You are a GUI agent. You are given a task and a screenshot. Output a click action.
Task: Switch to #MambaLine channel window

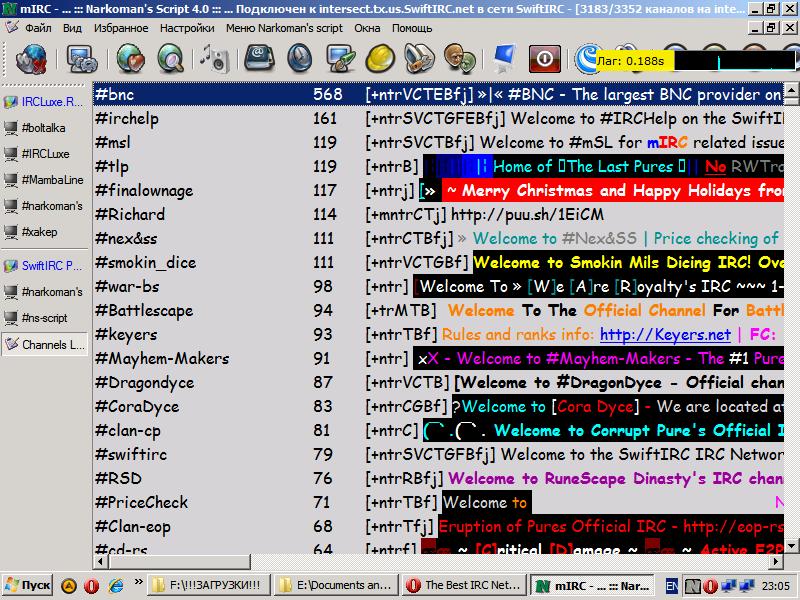pos(44,180)
